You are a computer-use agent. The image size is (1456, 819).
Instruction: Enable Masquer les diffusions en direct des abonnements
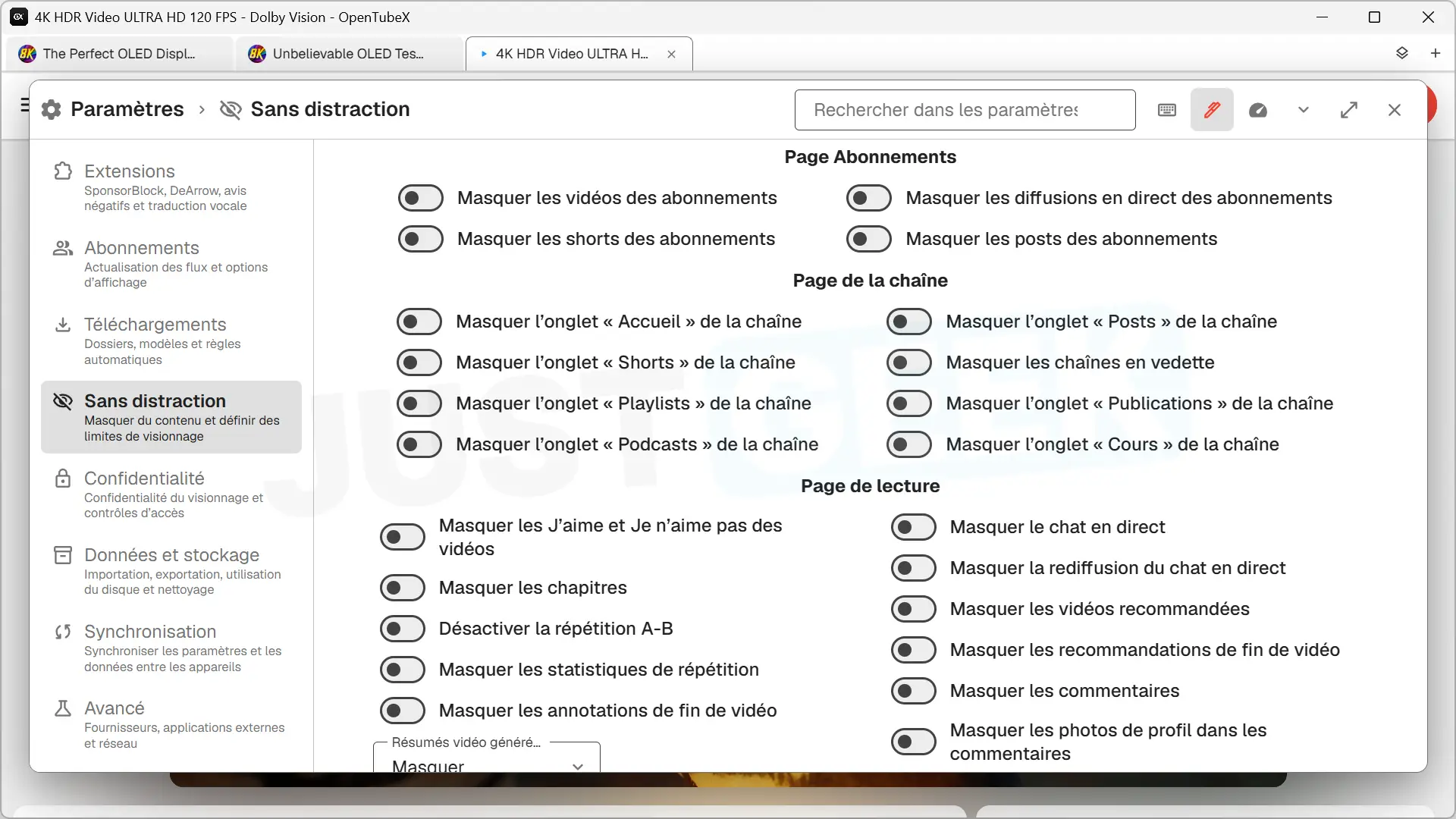(x=869, y=199)
